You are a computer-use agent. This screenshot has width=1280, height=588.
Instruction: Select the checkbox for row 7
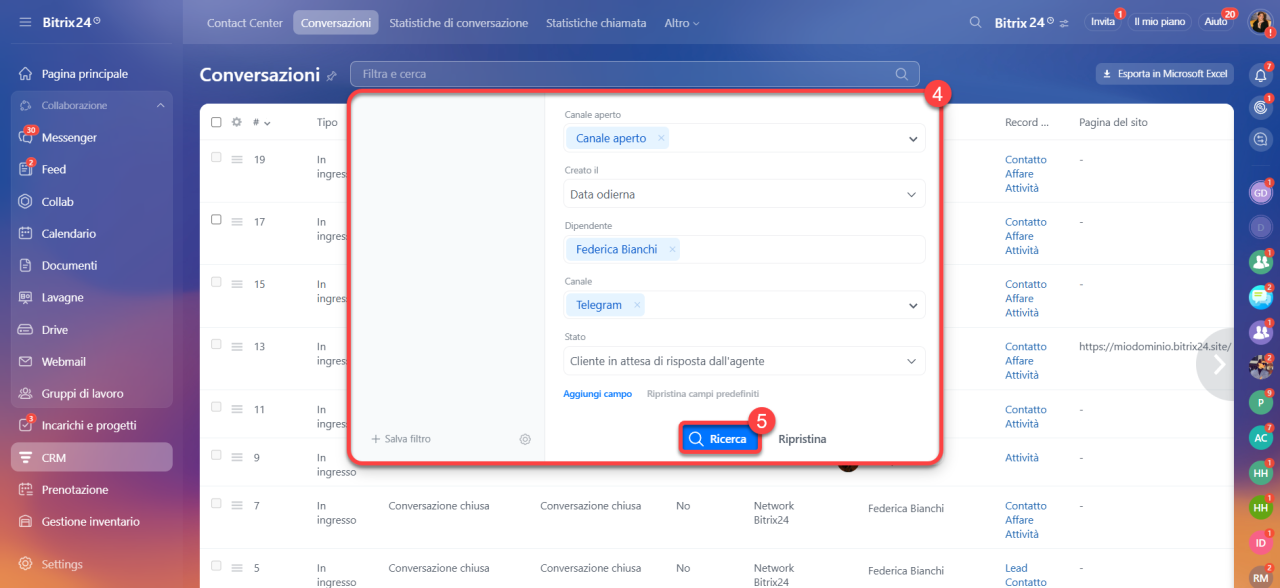click(216, 504)
